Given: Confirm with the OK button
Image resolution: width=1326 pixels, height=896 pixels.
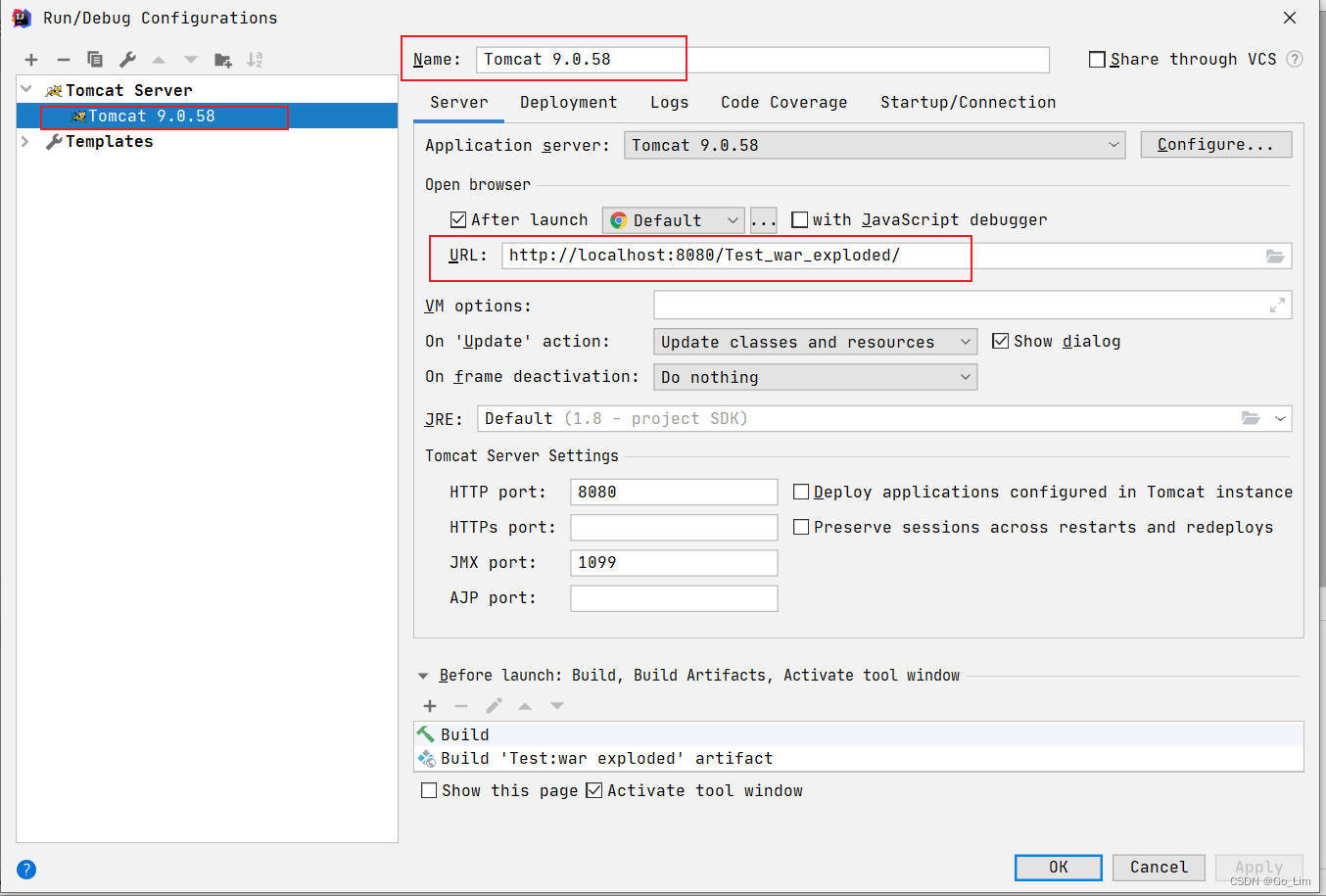Looking at the screenshot, I should point(1059,868).
